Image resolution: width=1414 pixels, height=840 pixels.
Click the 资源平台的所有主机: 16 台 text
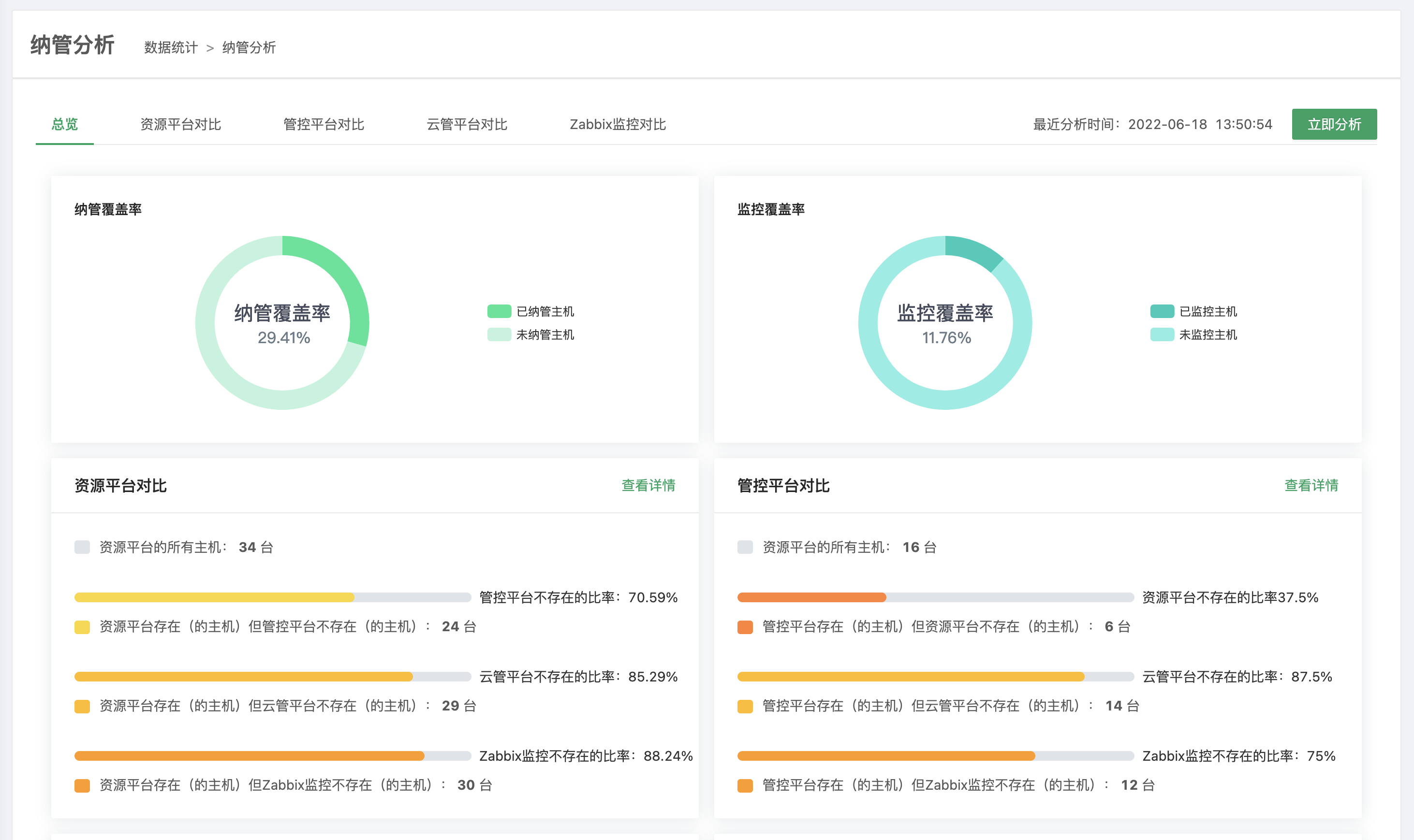pyautogui.click(x=850, y=548)
